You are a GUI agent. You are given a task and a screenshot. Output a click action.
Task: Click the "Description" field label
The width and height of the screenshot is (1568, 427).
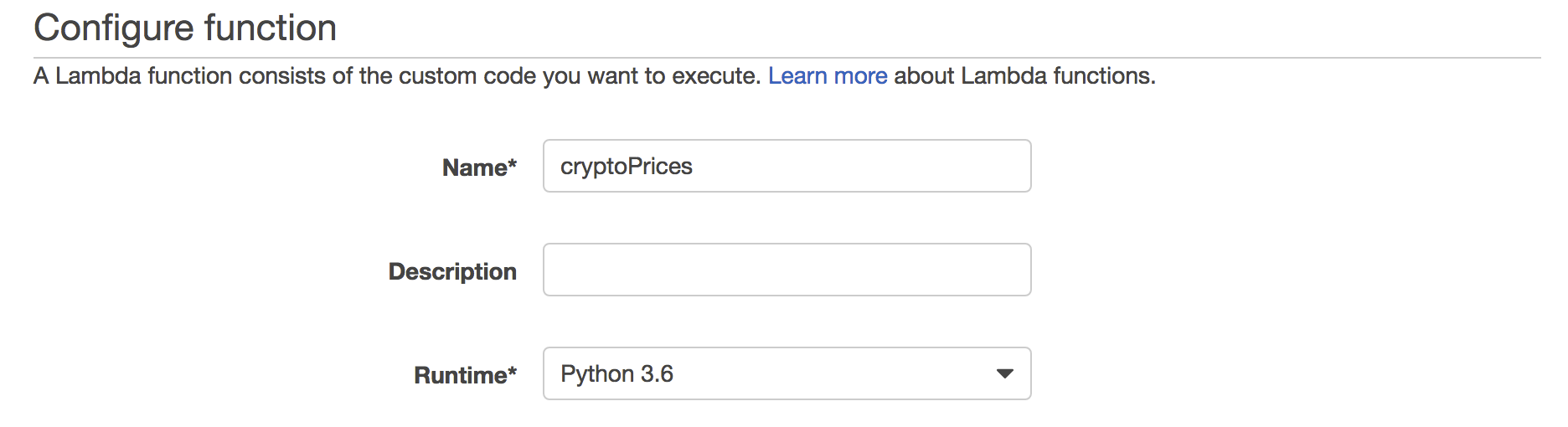452,271
